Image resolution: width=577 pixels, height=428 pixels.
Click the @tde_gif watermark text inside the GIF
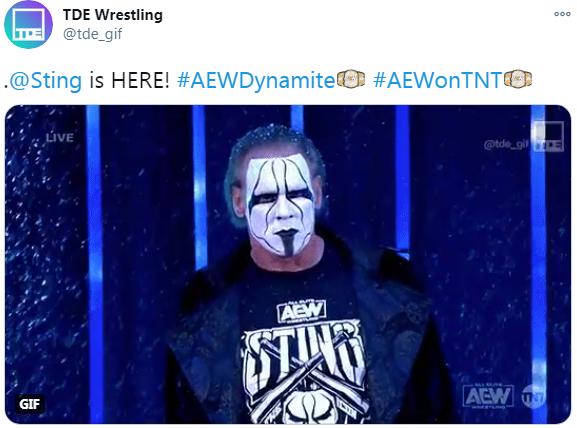pyautogui.click(x=506, y=145)
